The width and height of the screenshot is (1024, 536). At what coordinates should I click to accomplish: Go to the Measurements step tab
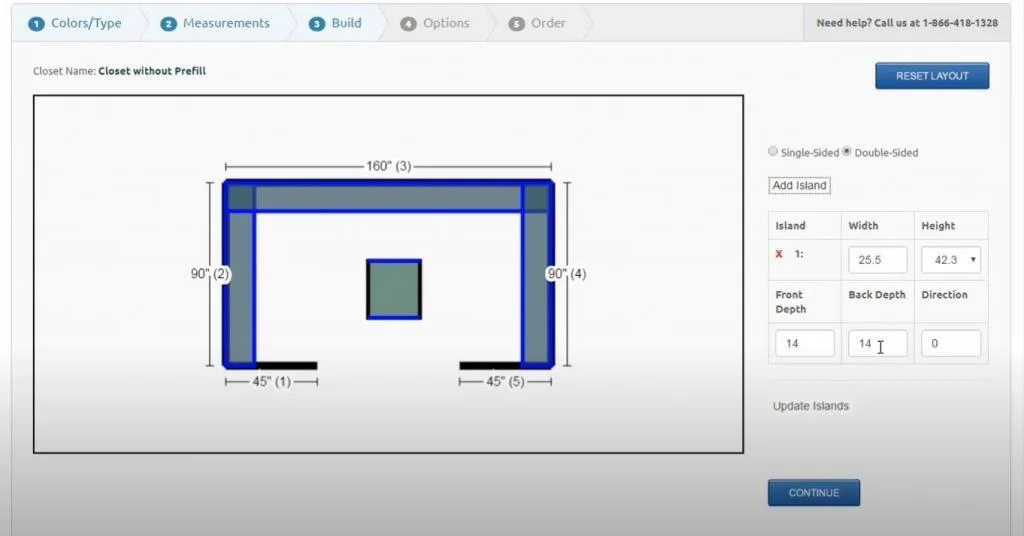pos(215,23)
